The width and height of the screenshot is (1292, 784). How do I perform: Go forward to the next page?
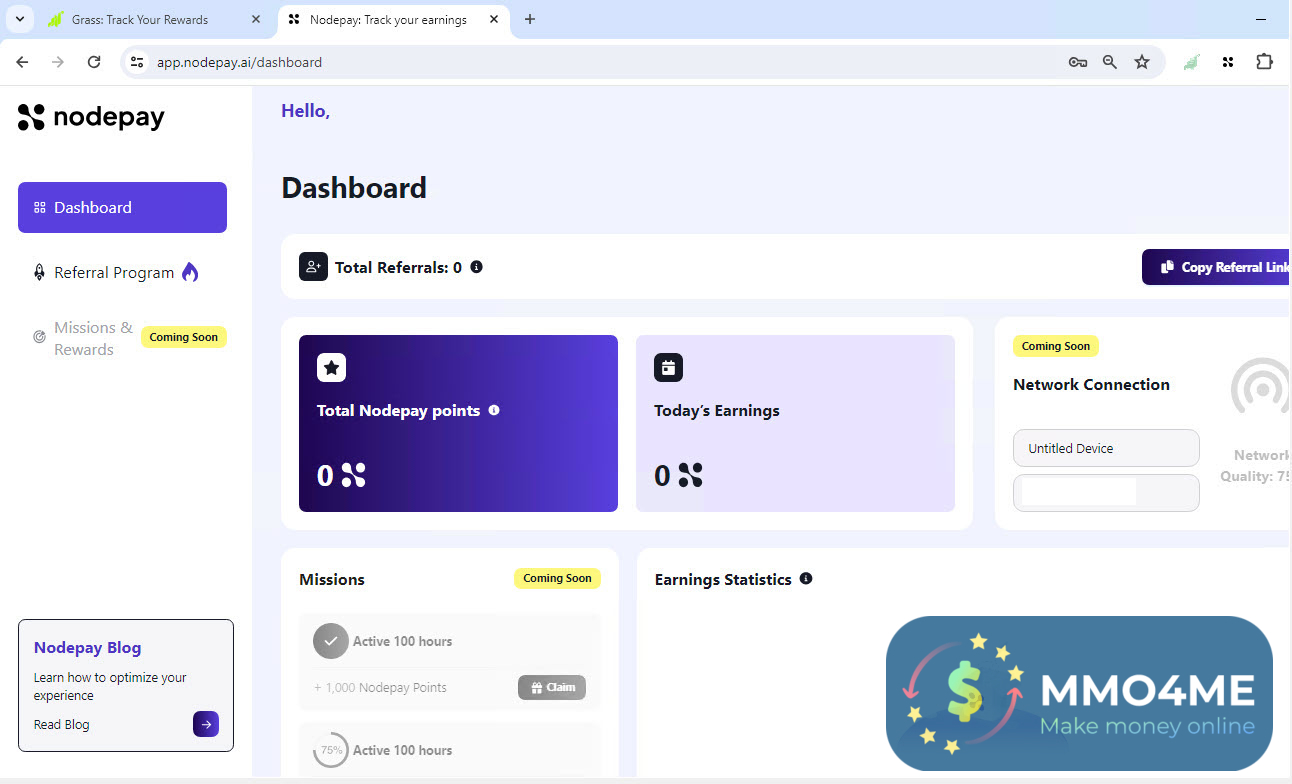tap(58, 62)
